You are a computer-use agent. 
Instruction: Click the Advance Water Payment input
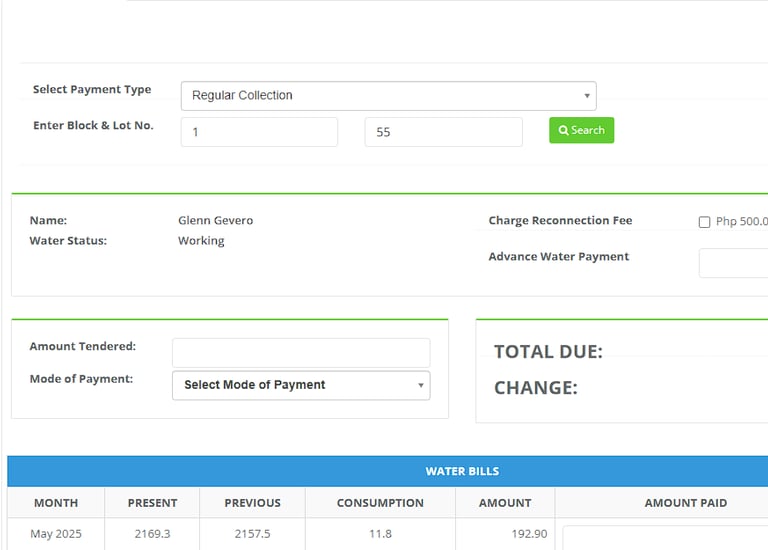point(733,263)
